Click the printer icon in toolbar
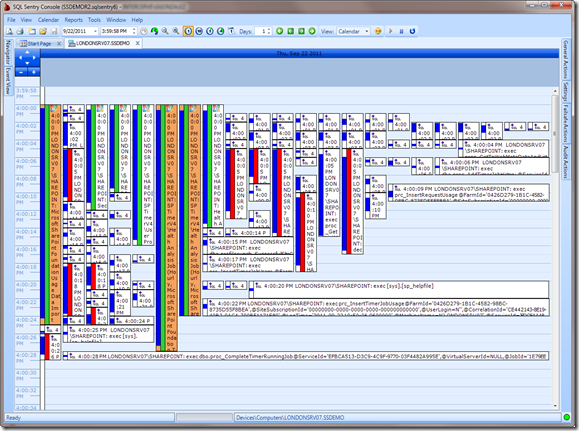Viewport: 579px width, 431px height. [20, 31]
